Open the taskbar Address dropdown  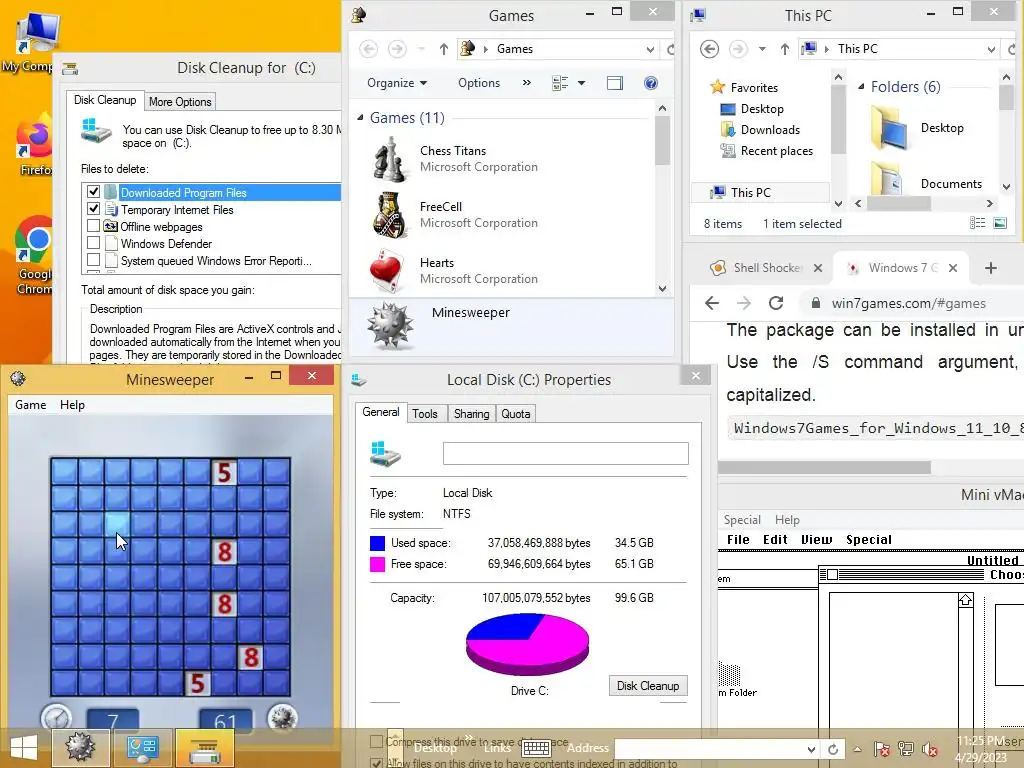click(811, 749)
